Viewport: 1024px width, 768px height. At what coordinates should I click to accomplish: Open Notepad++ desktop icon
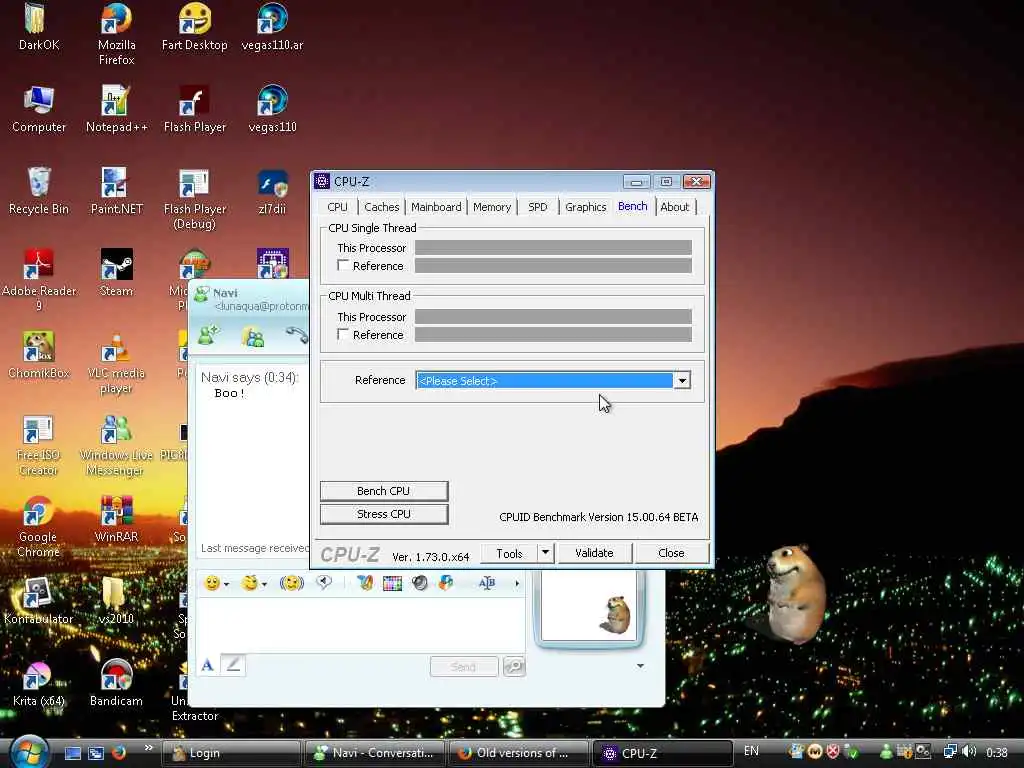point(116,108)
